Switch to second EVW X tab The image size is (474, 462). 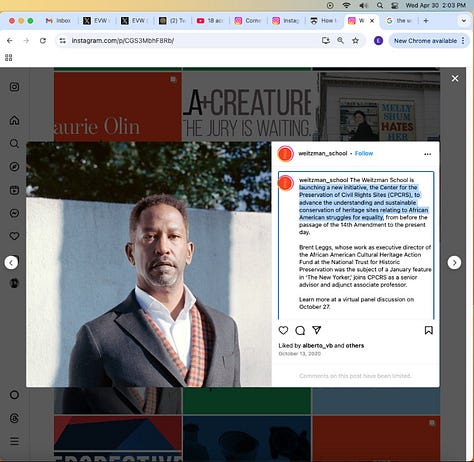click(x=135, y=21)
